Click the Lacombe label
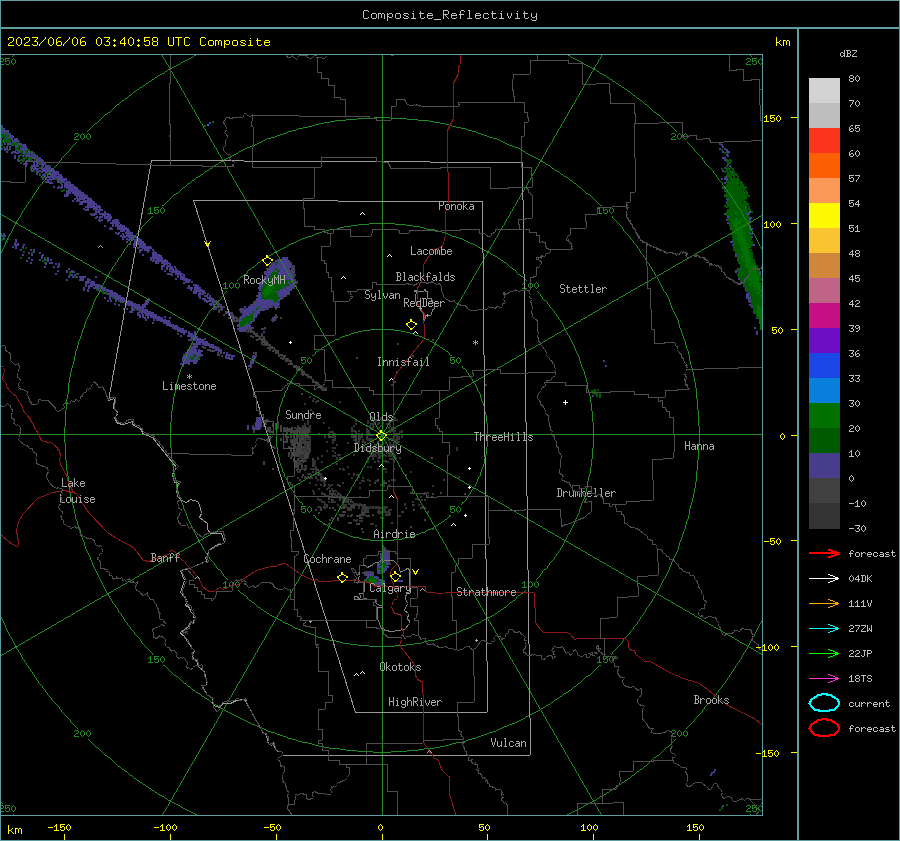 431,251
